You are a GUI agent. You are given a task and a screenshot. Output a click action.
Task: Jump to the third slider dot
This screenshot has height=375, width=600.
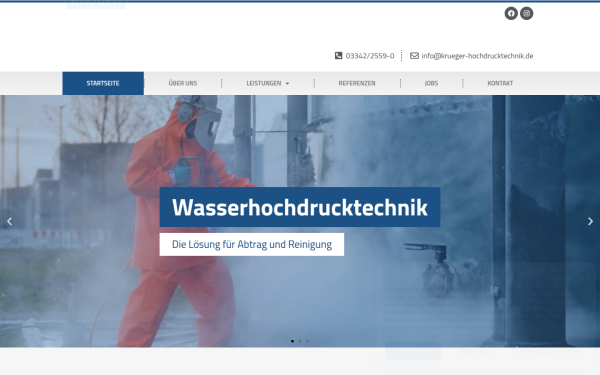(x=307, y=341)
